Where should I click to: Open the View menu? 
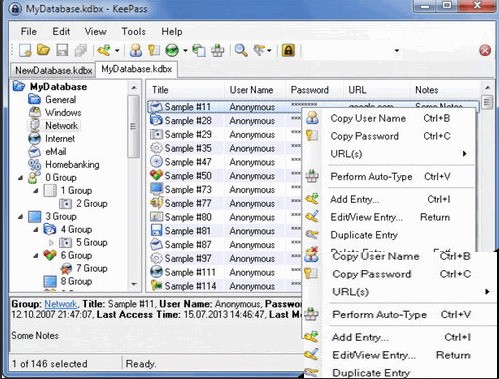[x=95, y=31]
